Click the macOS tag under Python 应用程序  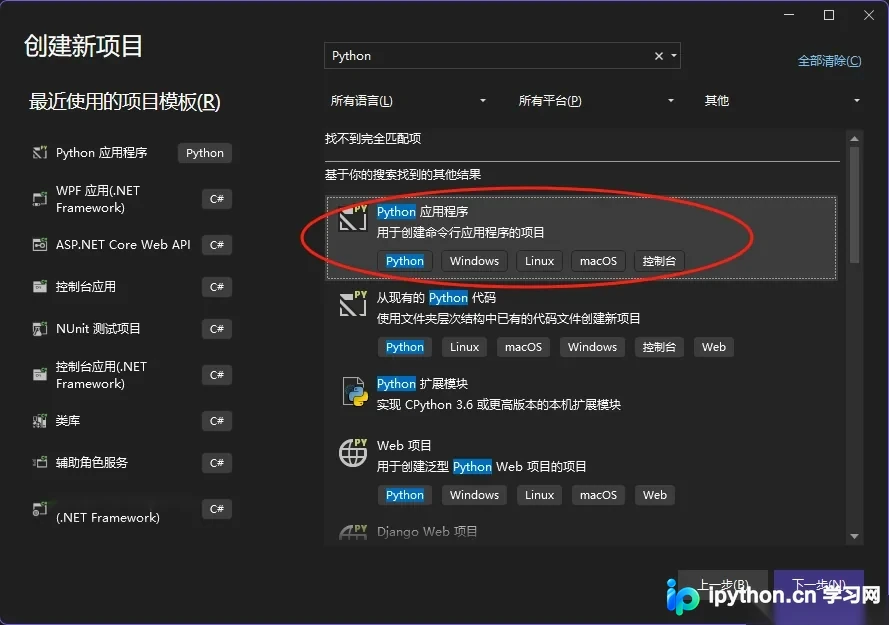[598, 261]
